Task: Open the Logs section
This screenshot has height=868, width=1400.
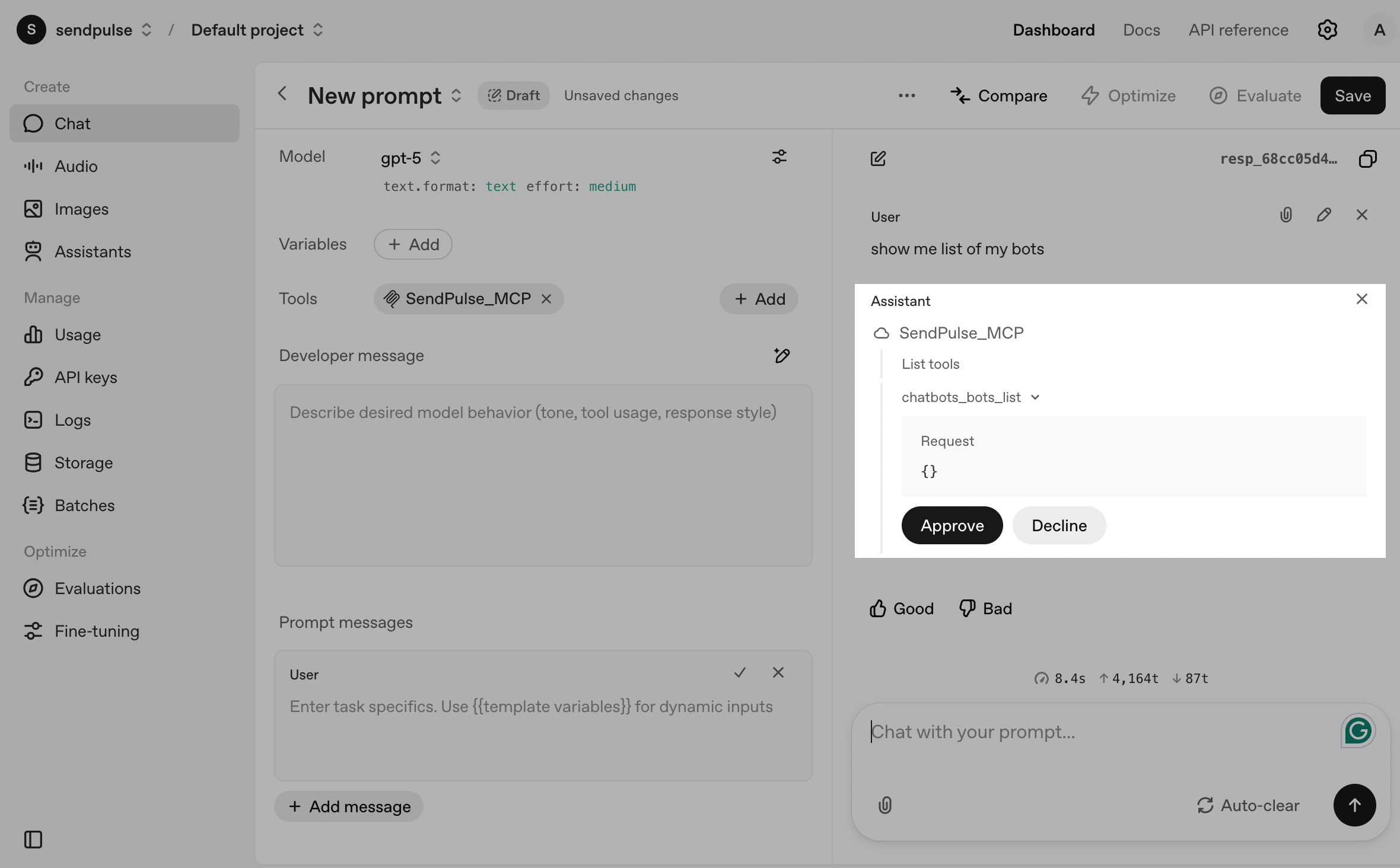Action: pyautogui.click(x=72, y=420)
